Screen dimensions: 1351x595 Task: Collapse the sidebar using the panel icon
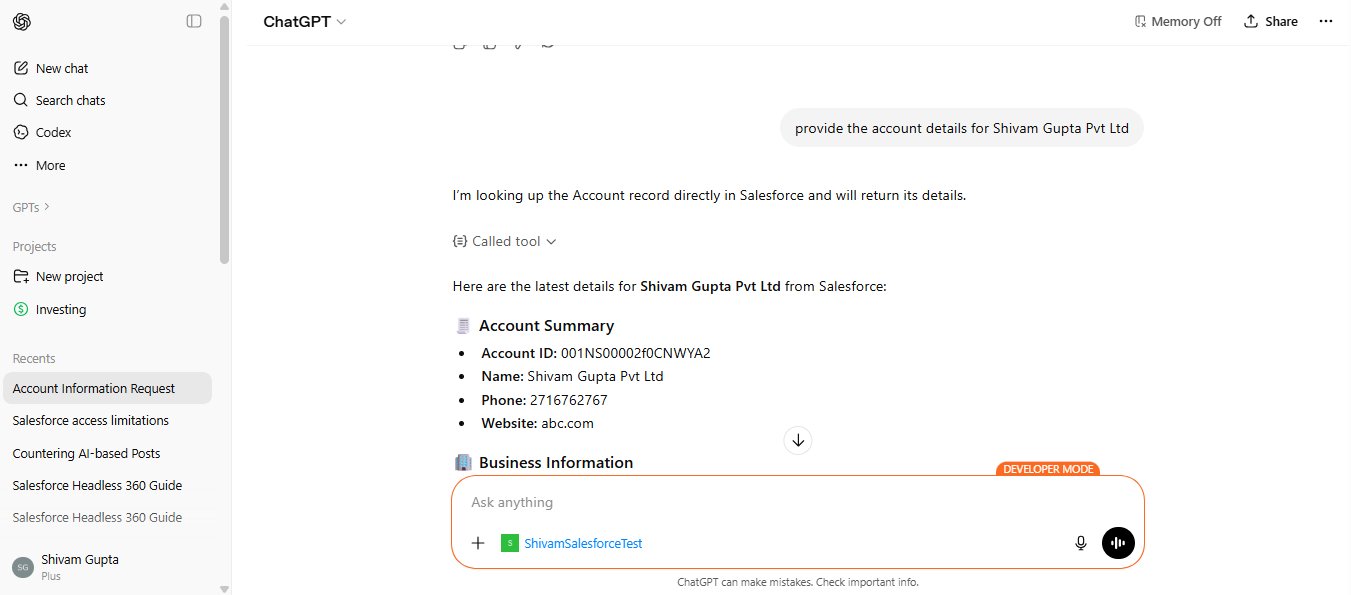193,20
